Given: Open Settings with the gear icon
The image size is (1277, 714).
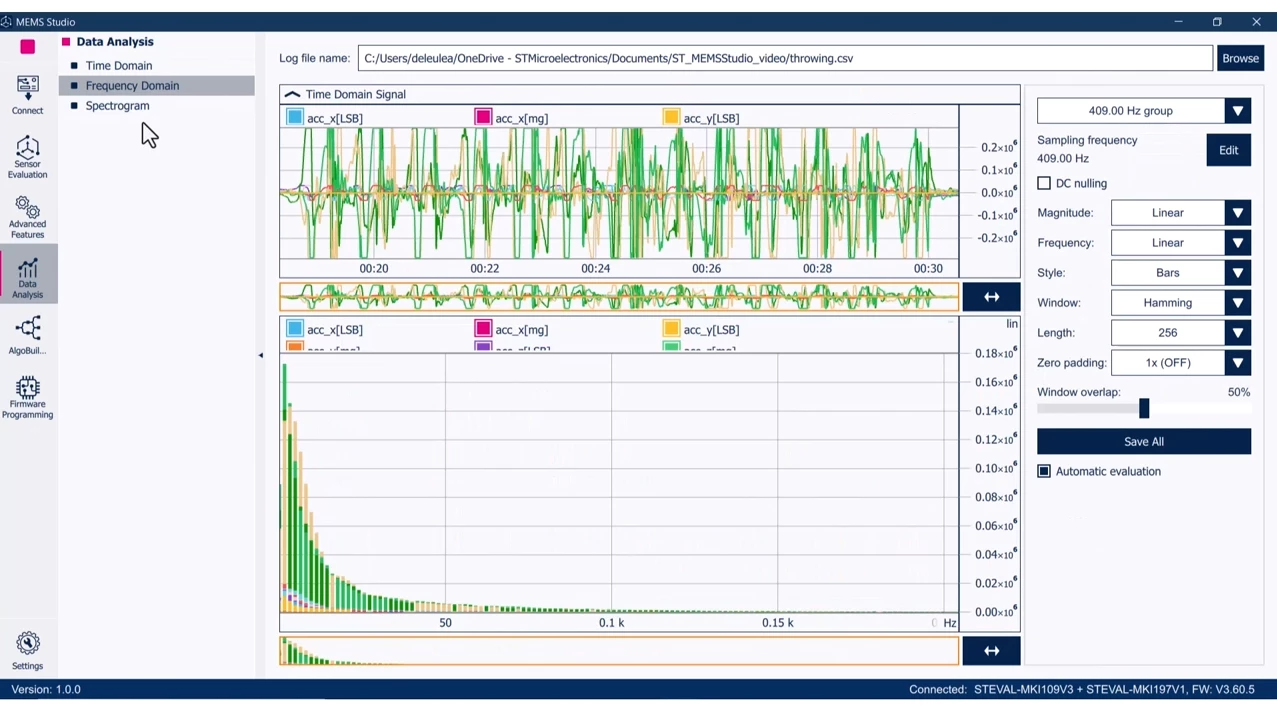Looking at the screenshot, I should pos(27,650).
